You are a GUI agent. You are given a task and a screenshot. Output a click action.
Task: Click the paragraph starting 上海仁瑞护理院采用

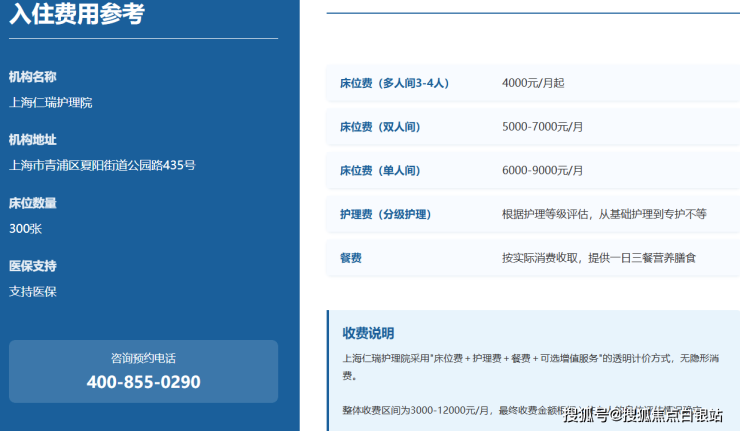coord(530,367)
